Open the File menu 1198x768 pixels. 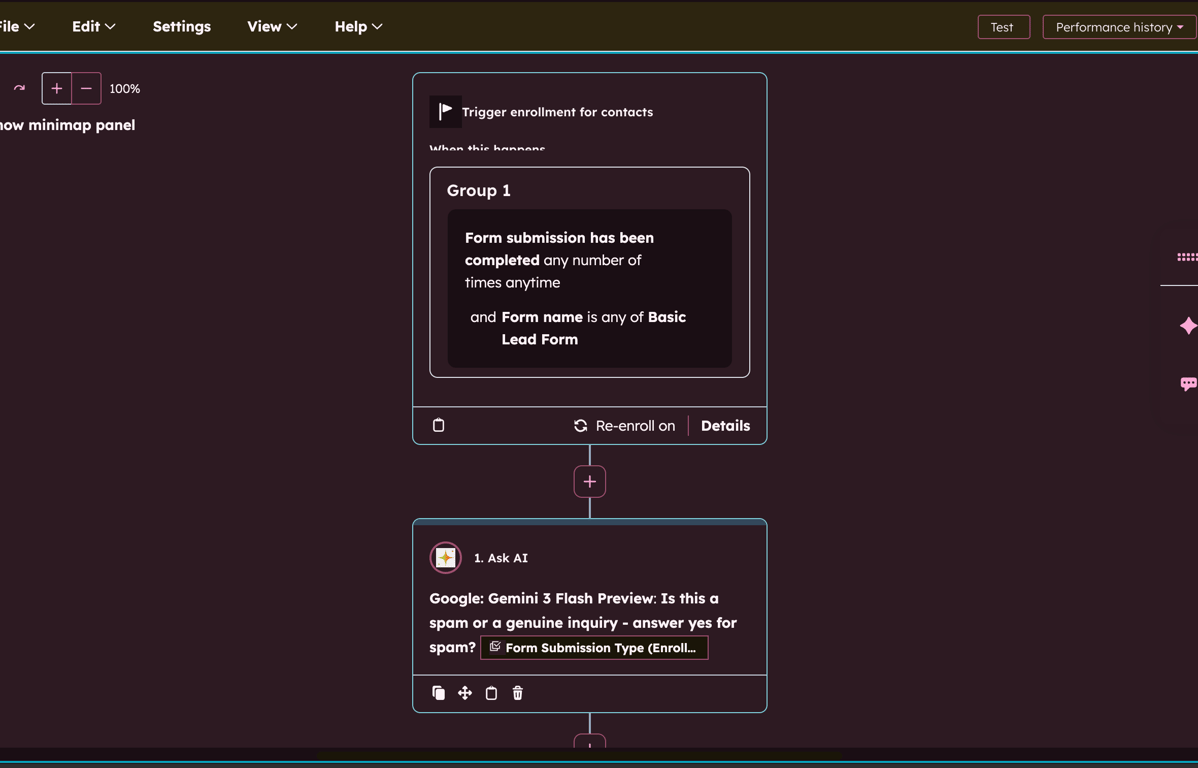(x=14, y=26)
